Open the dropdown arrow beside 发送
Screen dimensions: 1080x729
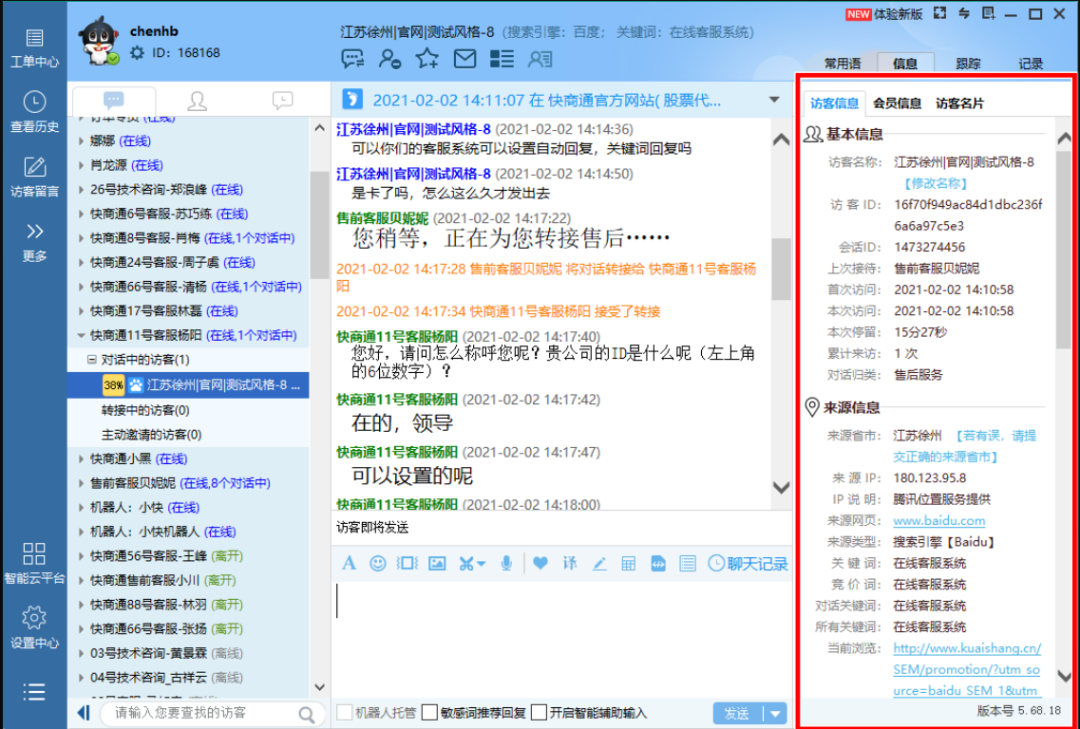pos(775,713)
